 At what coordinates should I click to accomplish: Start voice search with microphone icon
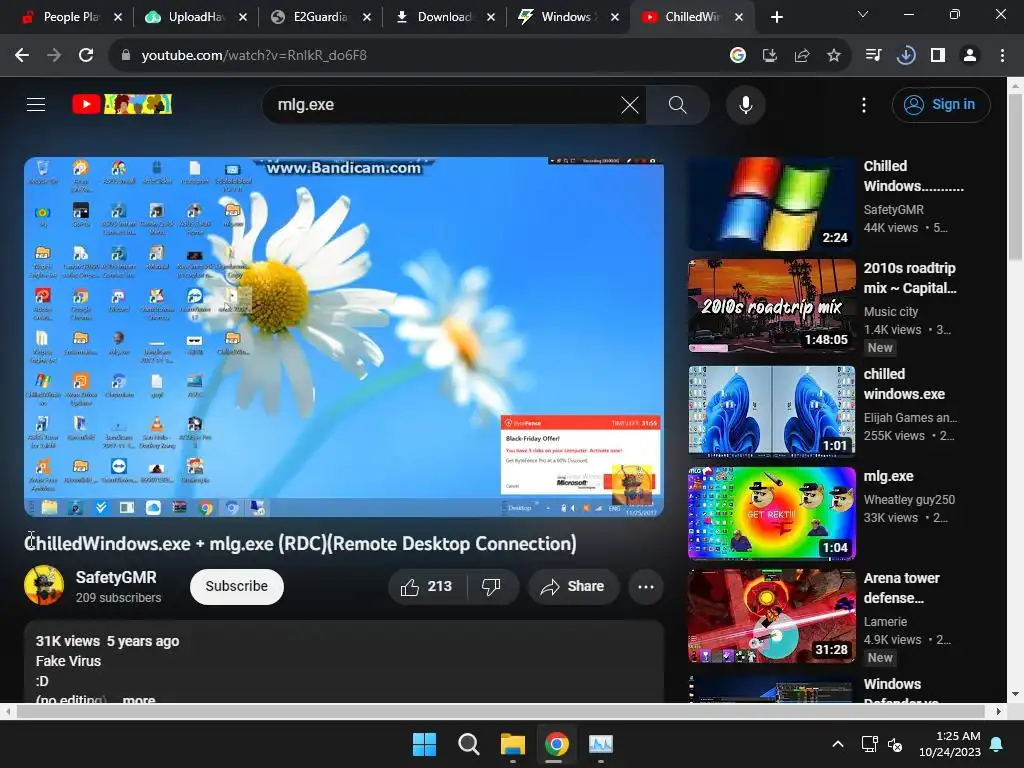(x=746, y=105)
